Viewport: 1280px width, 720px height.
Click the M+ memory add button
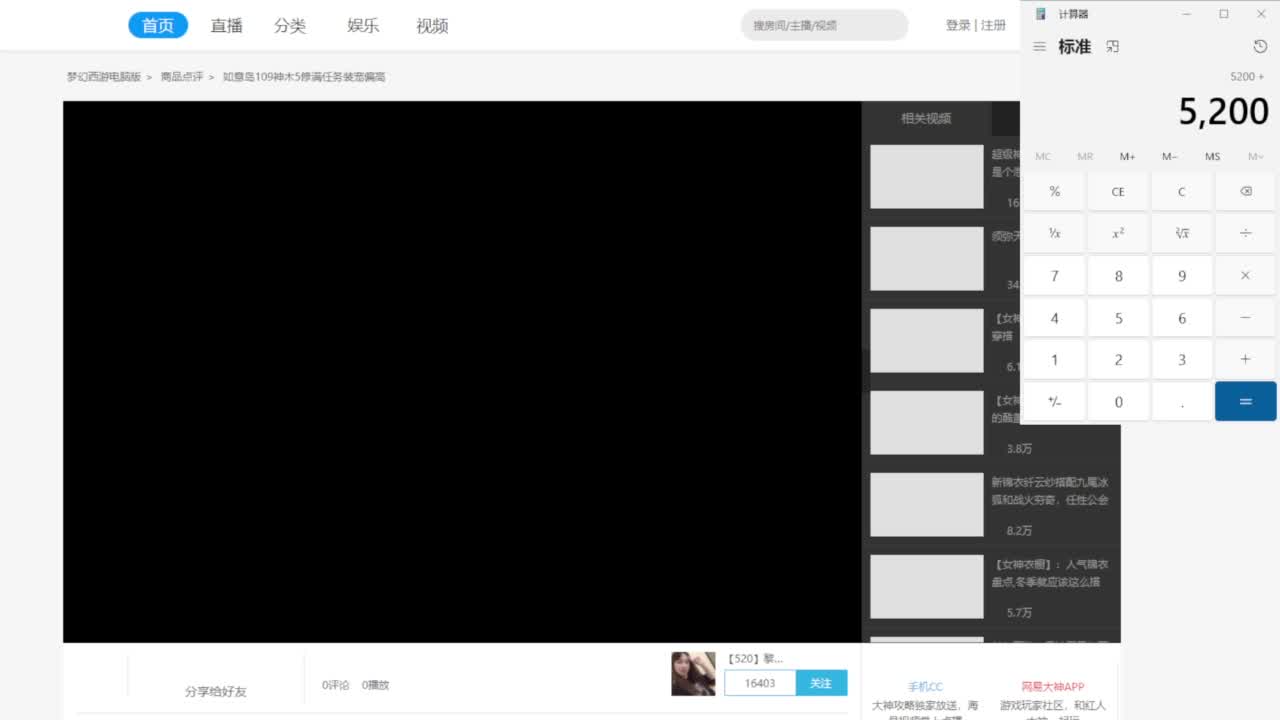[x=1128, y=156]
